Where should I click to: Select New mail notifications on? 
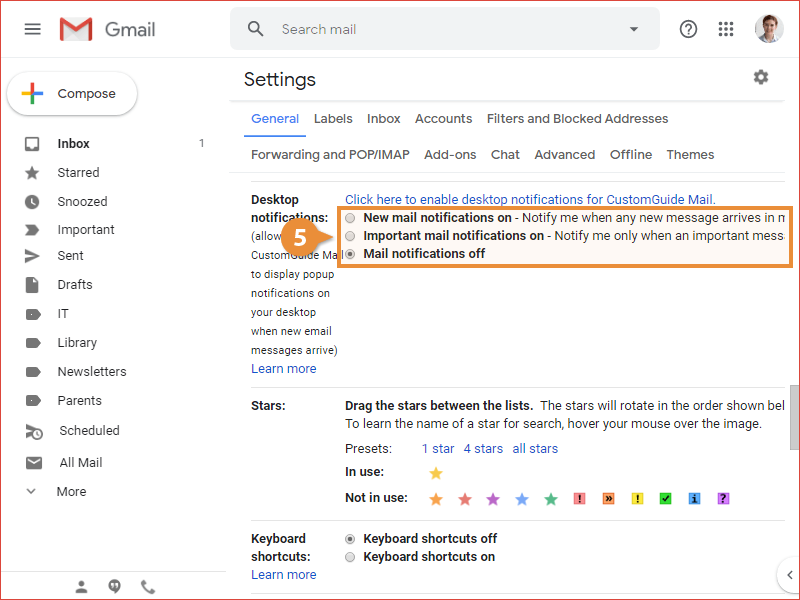point(350,218)
